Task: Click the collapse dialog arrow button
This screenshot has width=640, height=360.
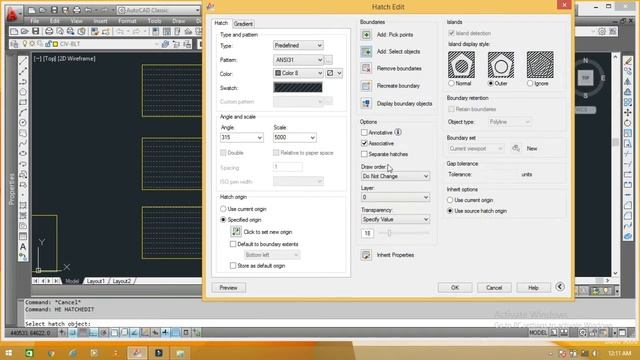Action: pos(560,287)
